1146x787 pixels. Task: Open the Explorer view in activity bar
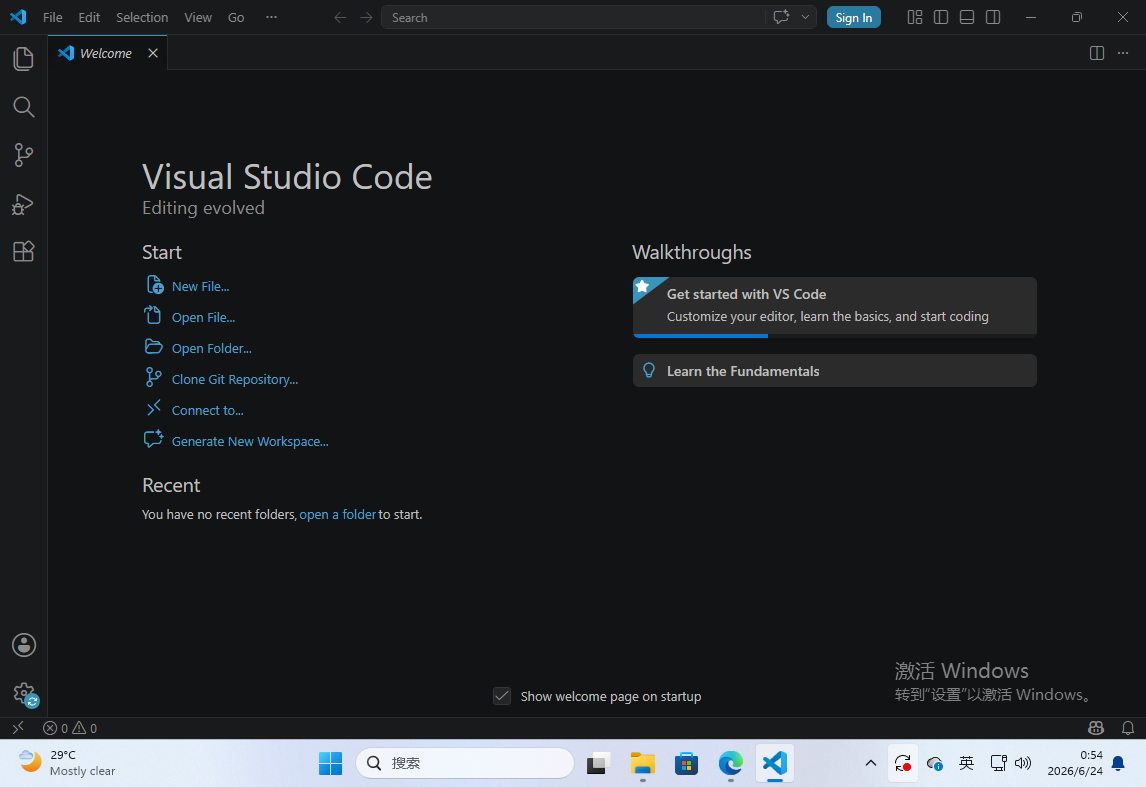coord(23,59)
